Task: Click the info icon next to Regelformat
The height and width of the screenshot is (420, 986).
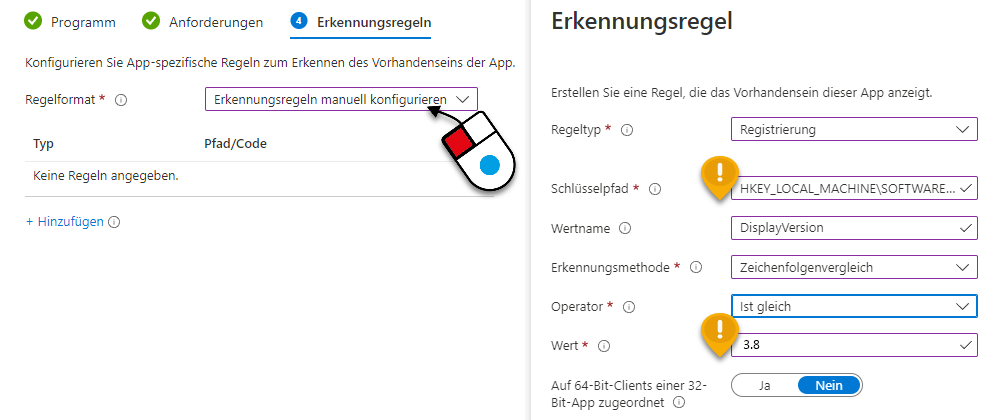Action: (x=122, y=100)
